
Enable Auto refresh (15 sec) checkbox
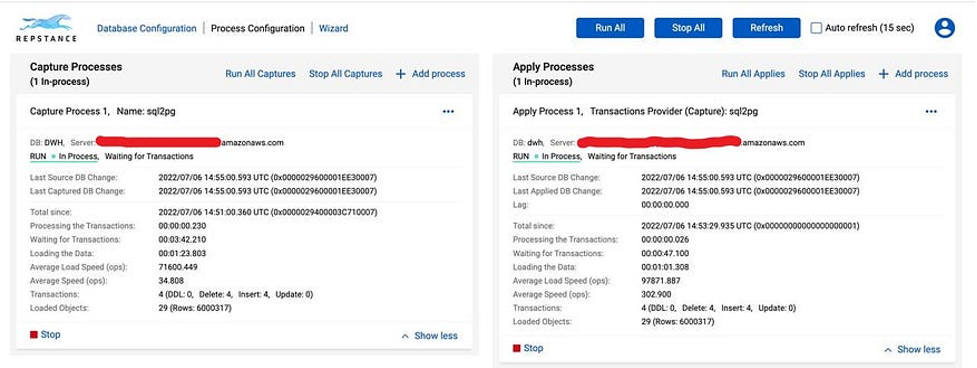point(816,28)
